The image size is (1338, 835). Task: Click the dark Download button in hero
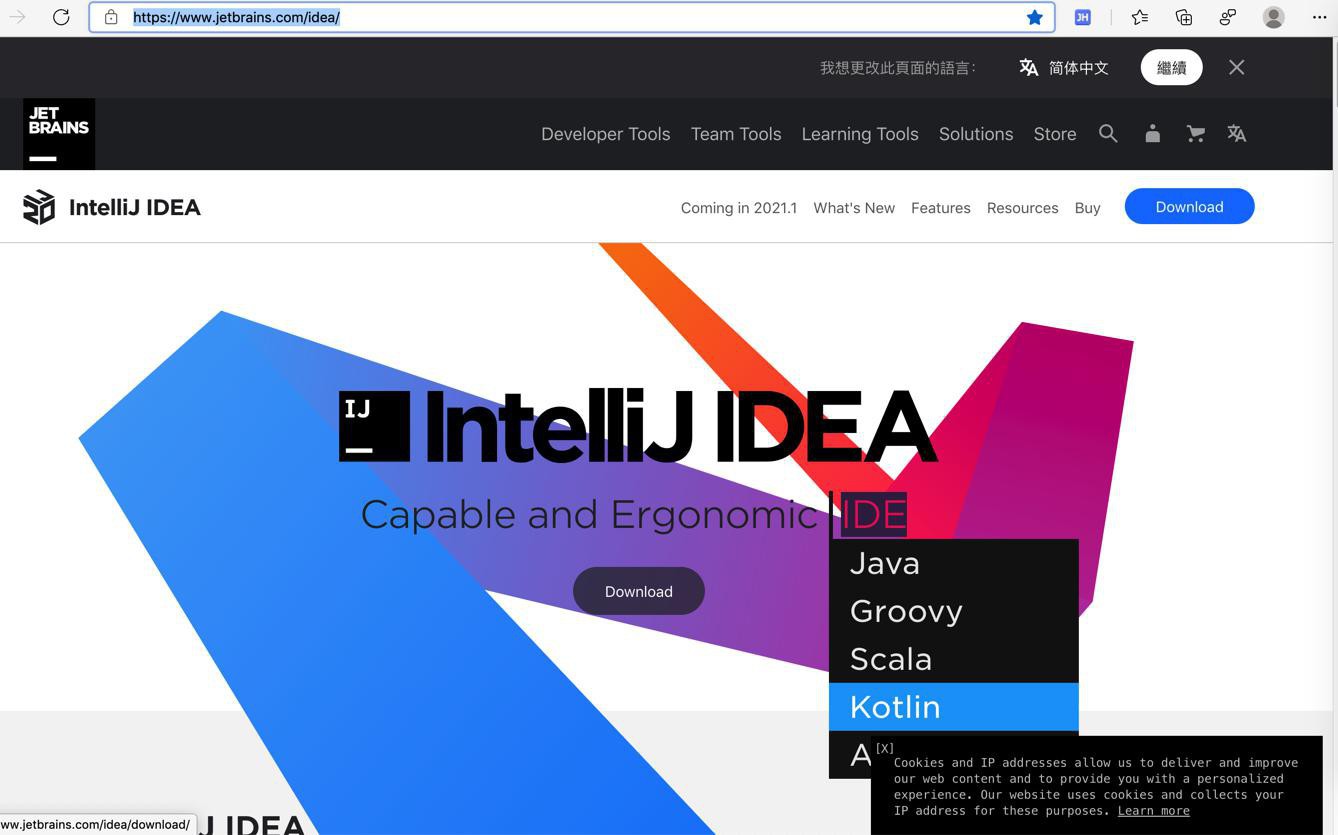(639, 591)
